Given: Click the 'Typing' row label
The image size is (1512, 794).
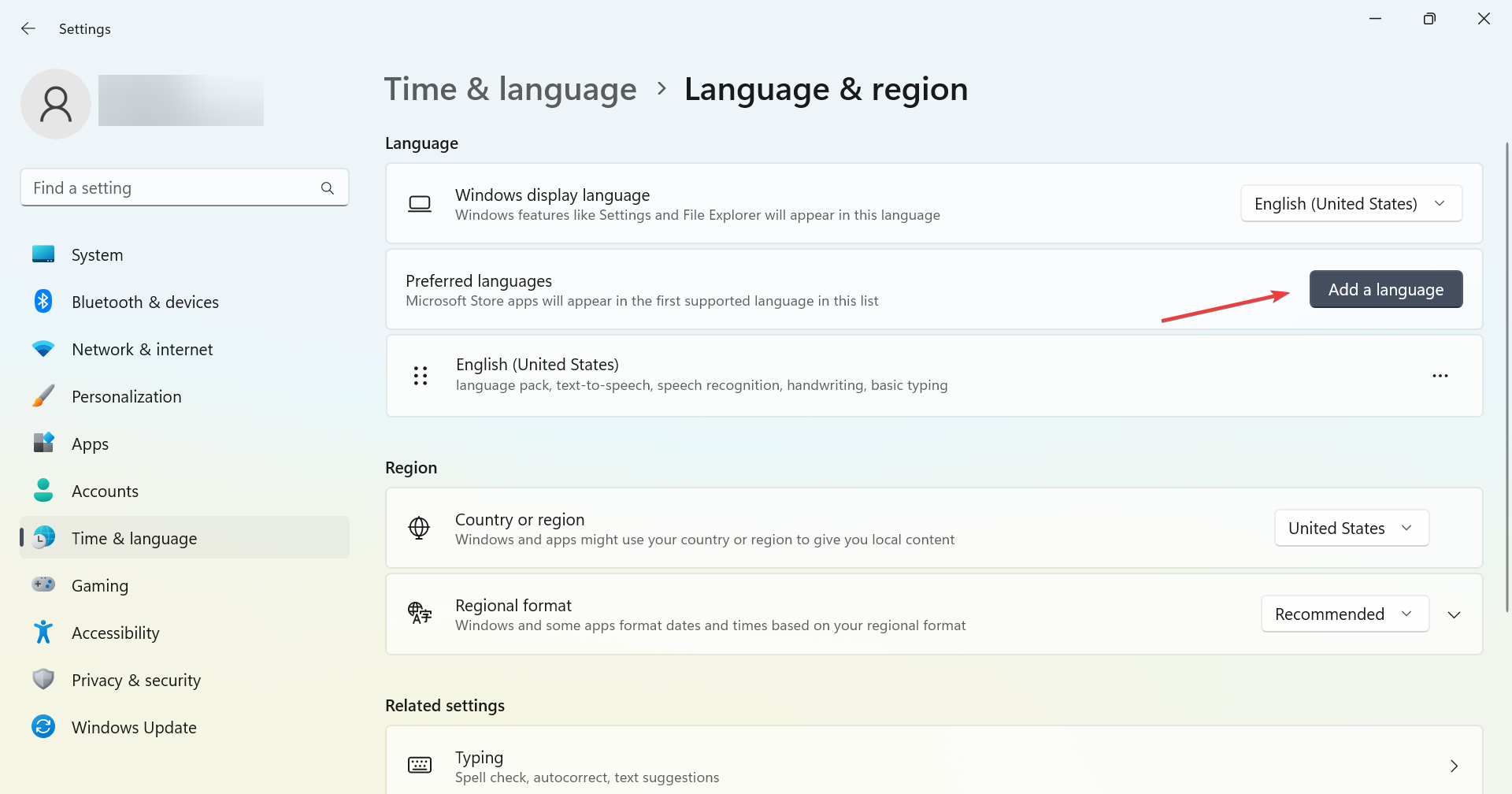Looking at the screenshot, I should (x=479, y=757).
